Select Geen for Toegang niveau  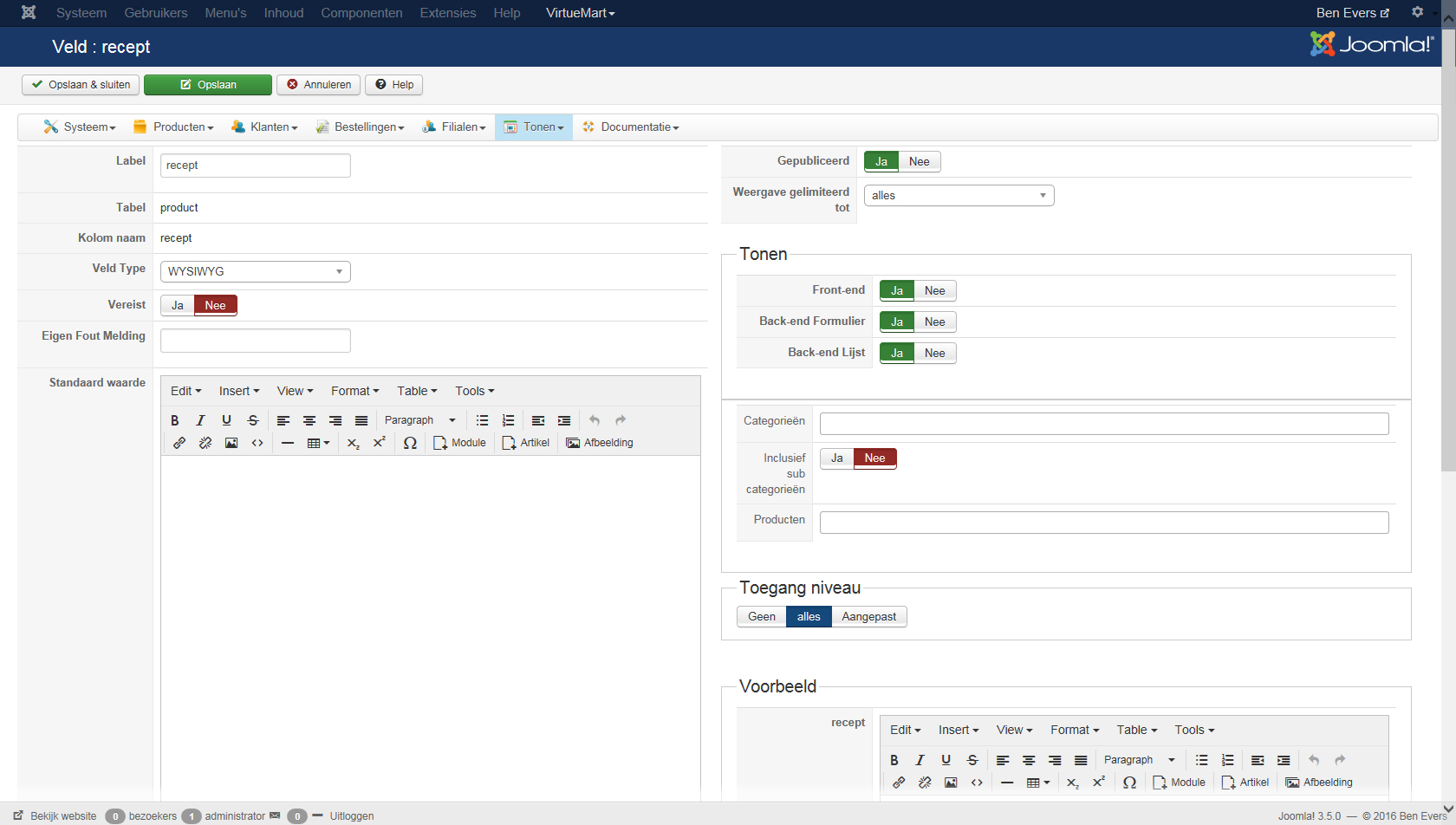762,616
